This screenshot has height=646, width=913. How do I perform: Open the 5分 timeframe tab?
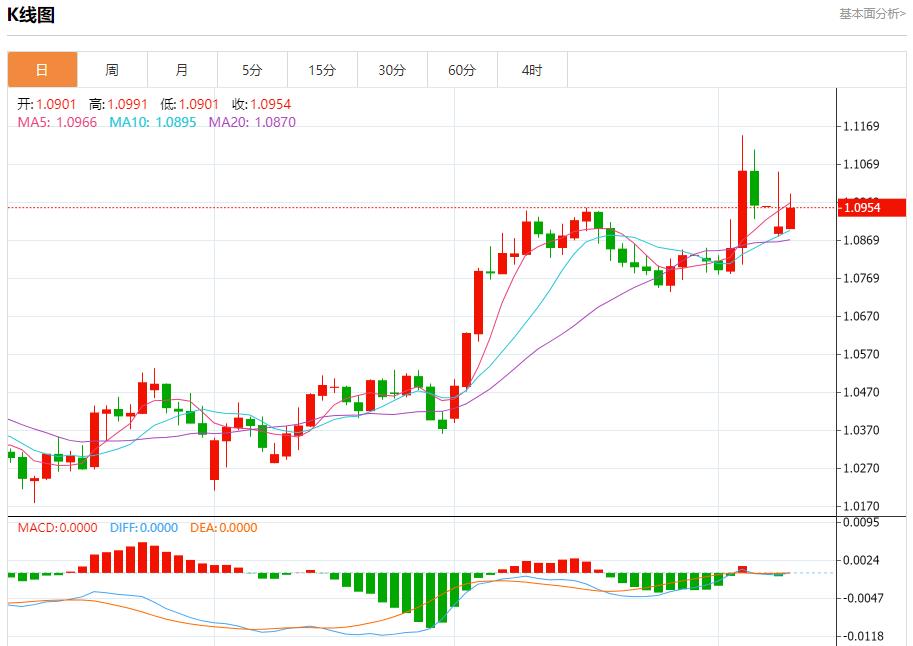[252, 70]
